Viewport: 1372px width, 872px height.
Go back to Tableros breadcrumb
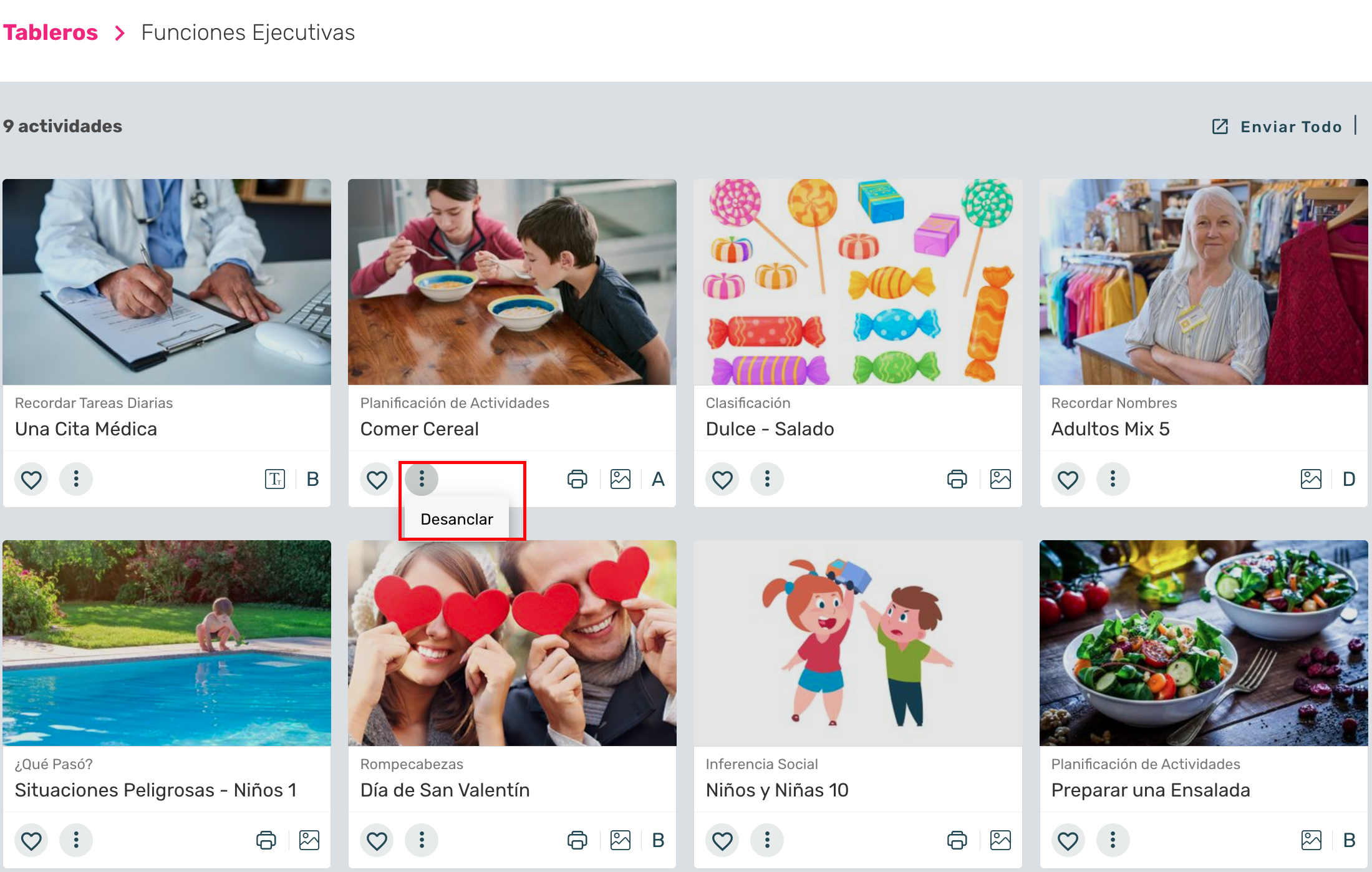(x=51, y=32)
